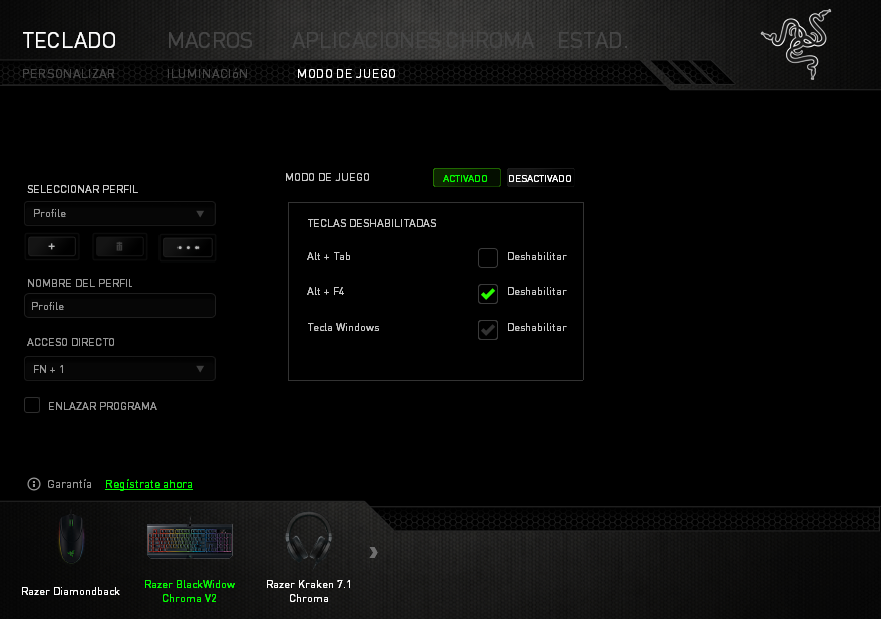Open the Aplicaciones Chroma tab
The height and width of the screenshot is (619, 881).
coord(413,40)
